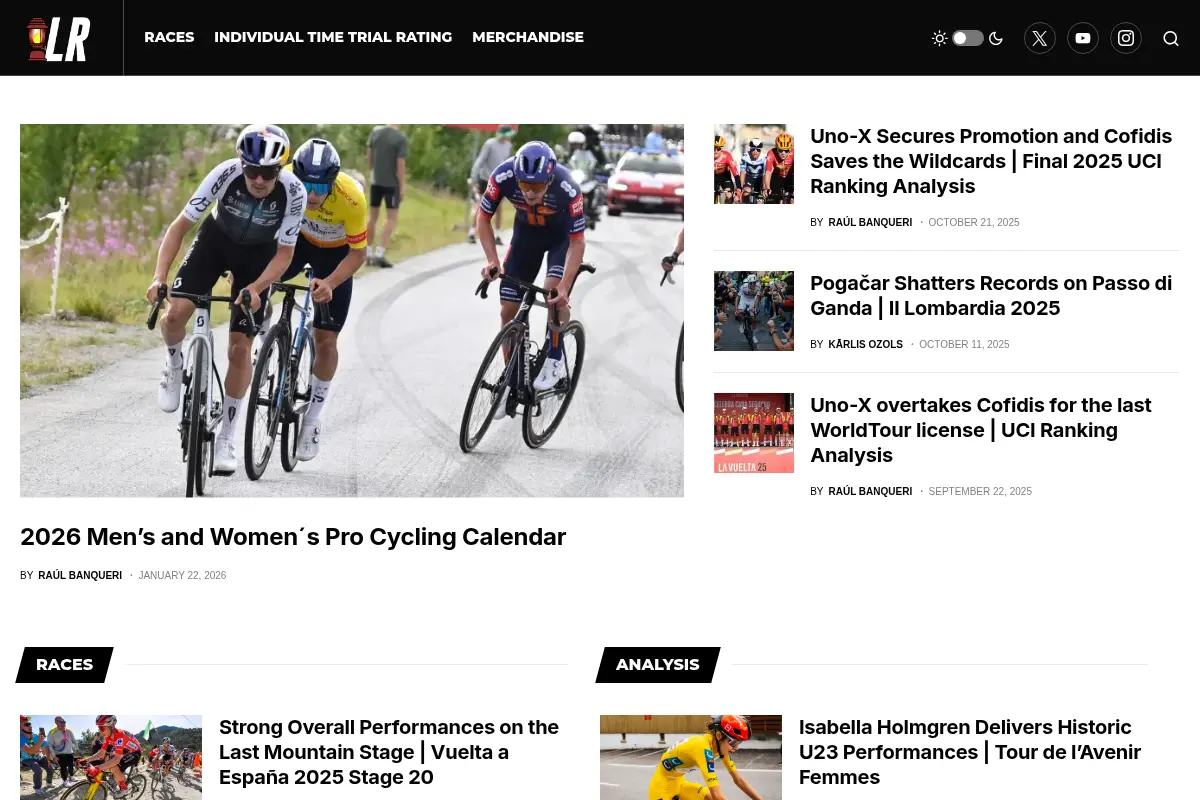Click the LR lantern site logo
This screenshot has height=800, width=1200.
(59, 39)
